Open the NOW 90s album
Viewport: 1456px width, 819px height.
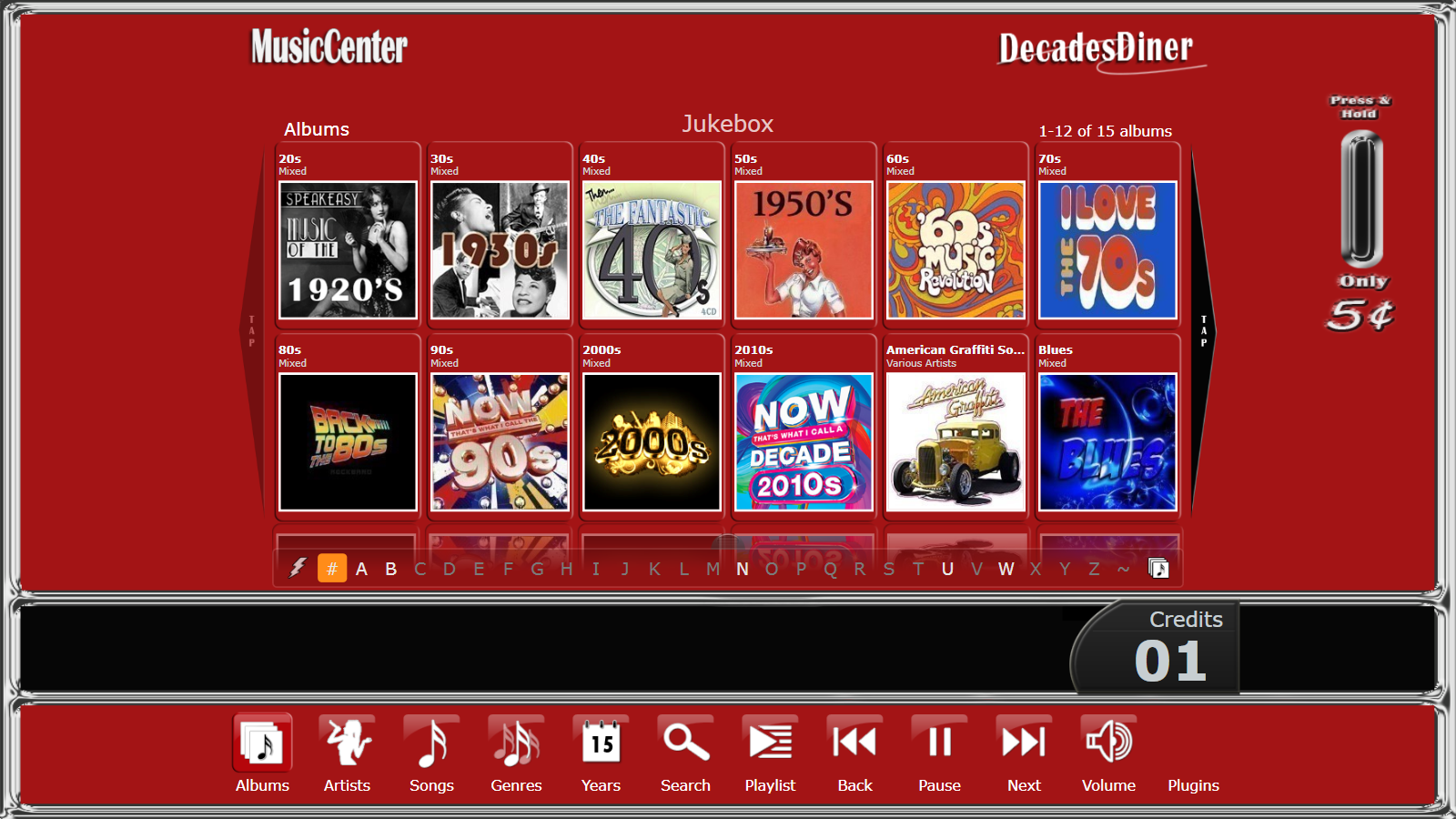point(500,442)
